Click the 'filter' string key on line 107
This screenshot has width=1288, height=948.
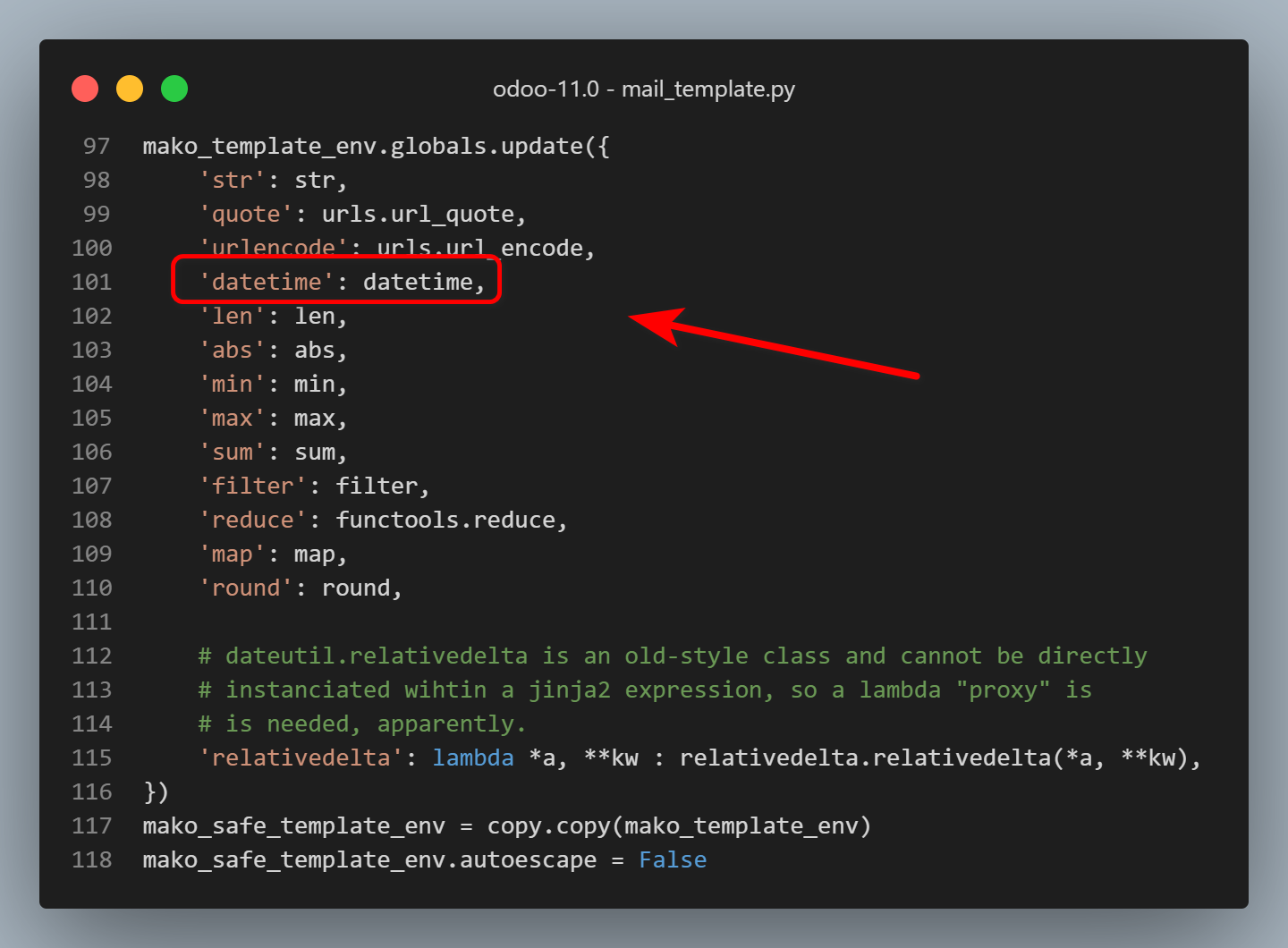tap(252, 487)
